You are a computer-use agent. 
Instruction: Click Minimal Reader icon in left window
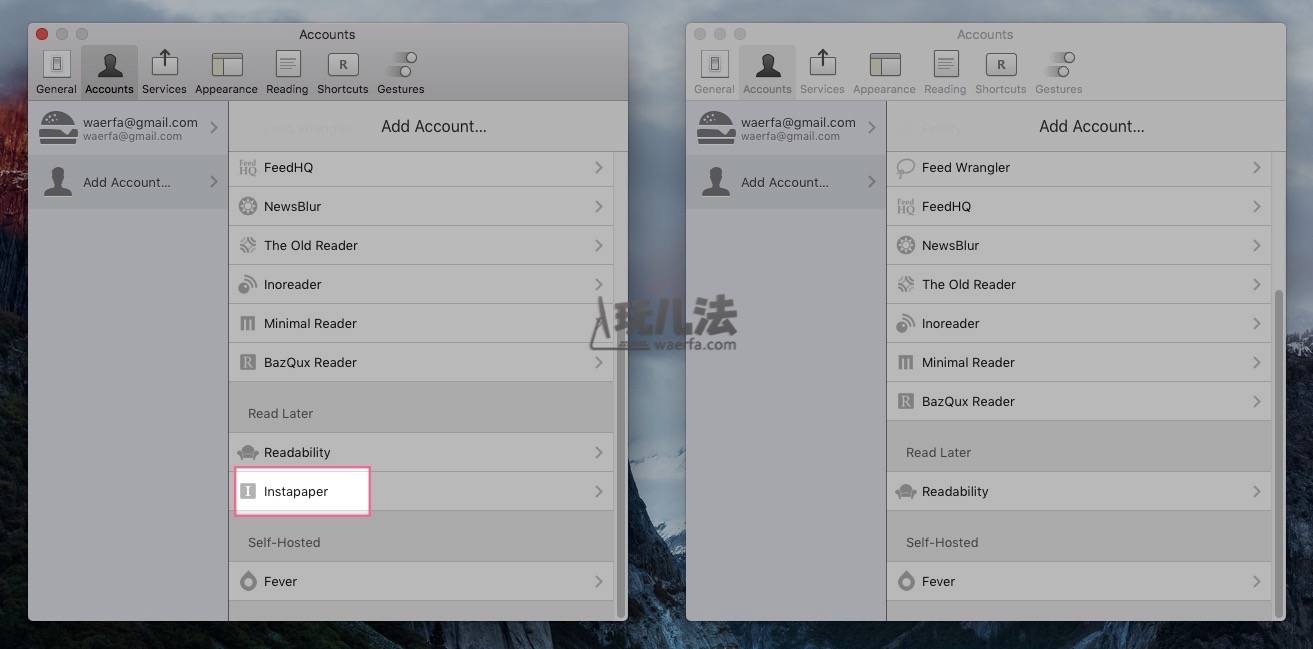(x=248, y=324)
